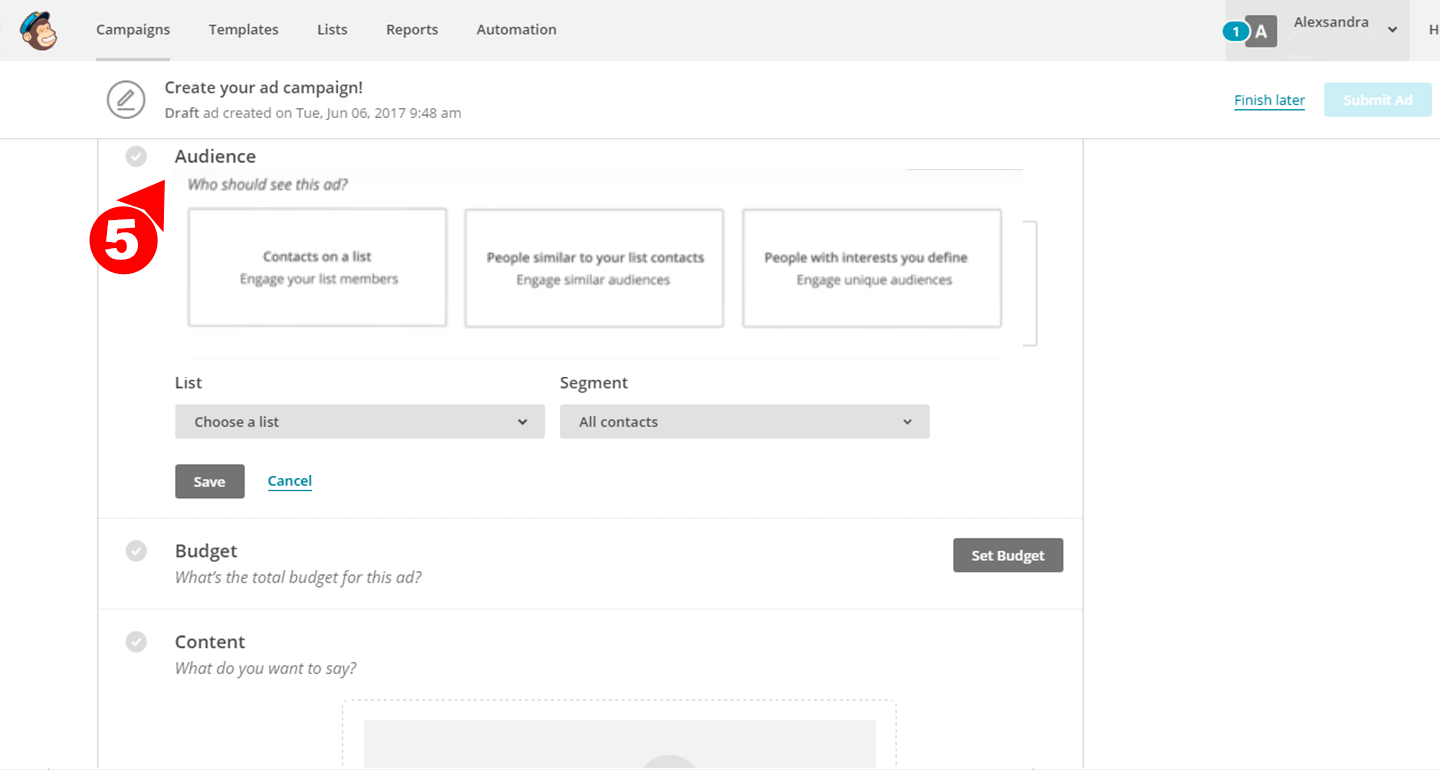Click the Budget section checkmark icon
Screen dimensions: 1440x770
[x=136, y=551]
